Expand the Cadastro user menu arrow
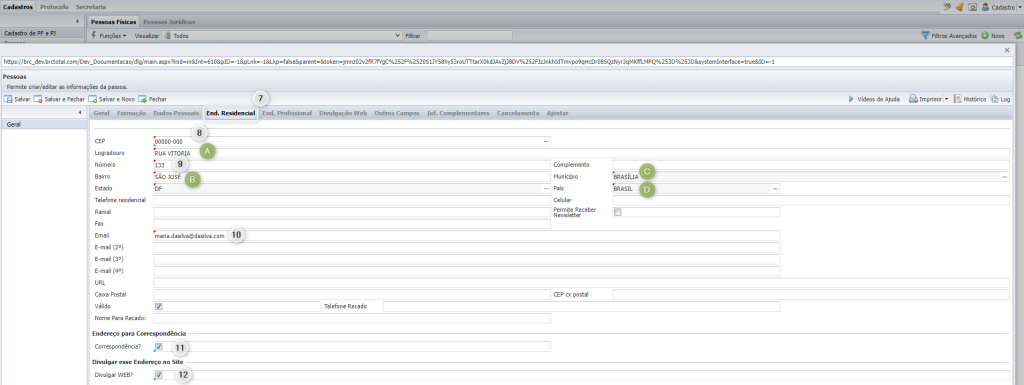The height and width of the screenshot is (385, 1024). 1019,7
